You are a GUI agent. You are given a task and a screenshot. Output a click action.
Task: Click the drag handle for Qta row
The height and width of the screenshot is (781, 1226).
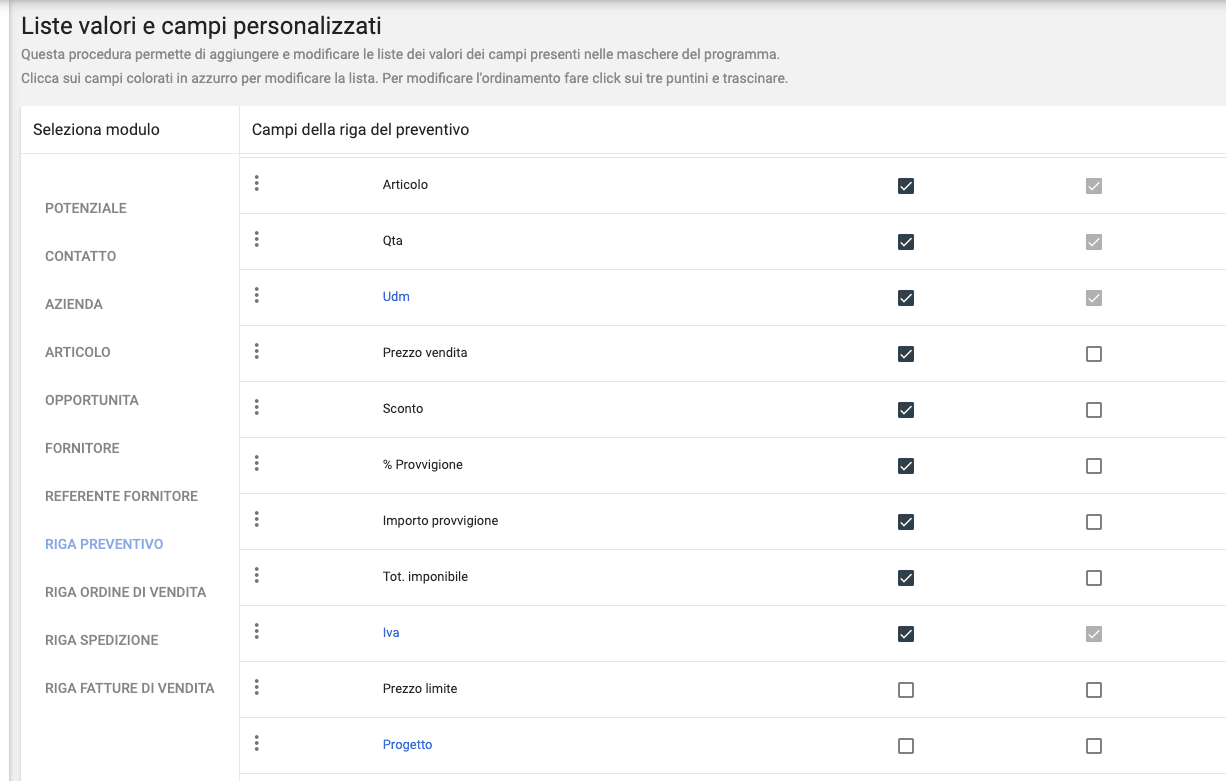coord(257,239)
